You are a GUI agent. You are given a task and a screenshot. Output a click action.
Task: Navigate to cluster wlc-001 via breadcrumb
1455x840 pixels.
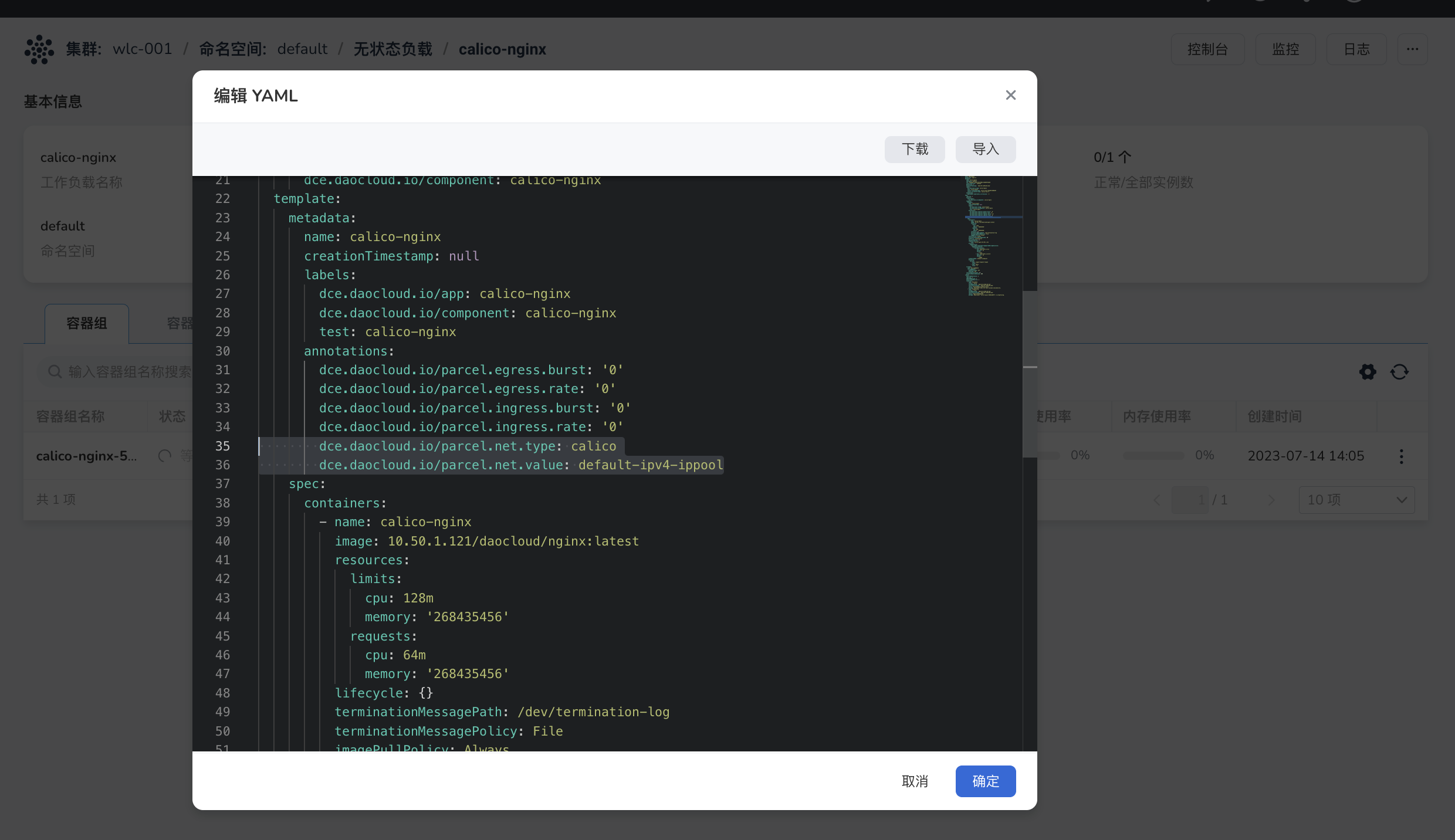tap(141, 49)
